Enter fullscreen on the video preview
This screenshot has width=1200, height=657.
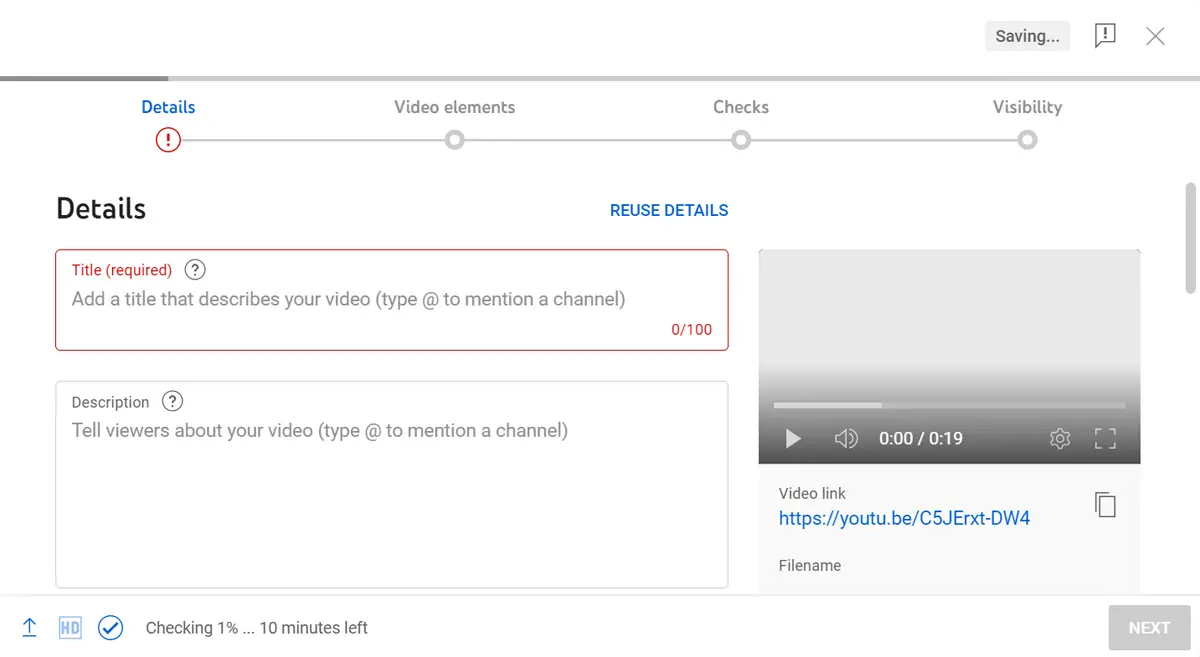tap(1105, 438)
